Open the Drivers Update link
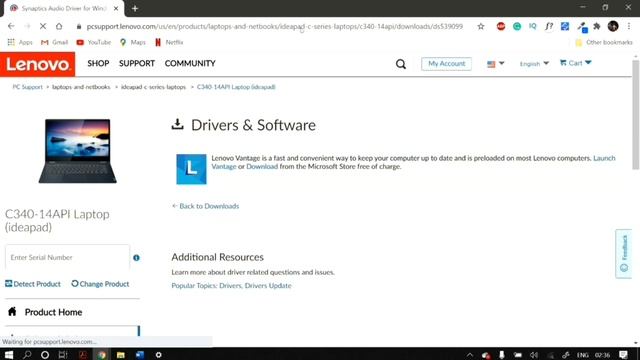Viewport: 640px width, 360px height. click(268, 286)
